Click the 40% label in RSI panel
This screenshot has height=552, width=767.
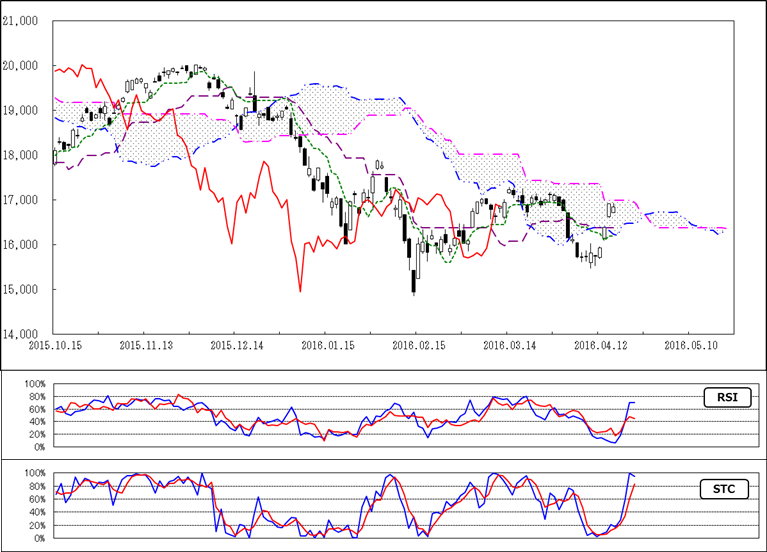click(36, 421)
